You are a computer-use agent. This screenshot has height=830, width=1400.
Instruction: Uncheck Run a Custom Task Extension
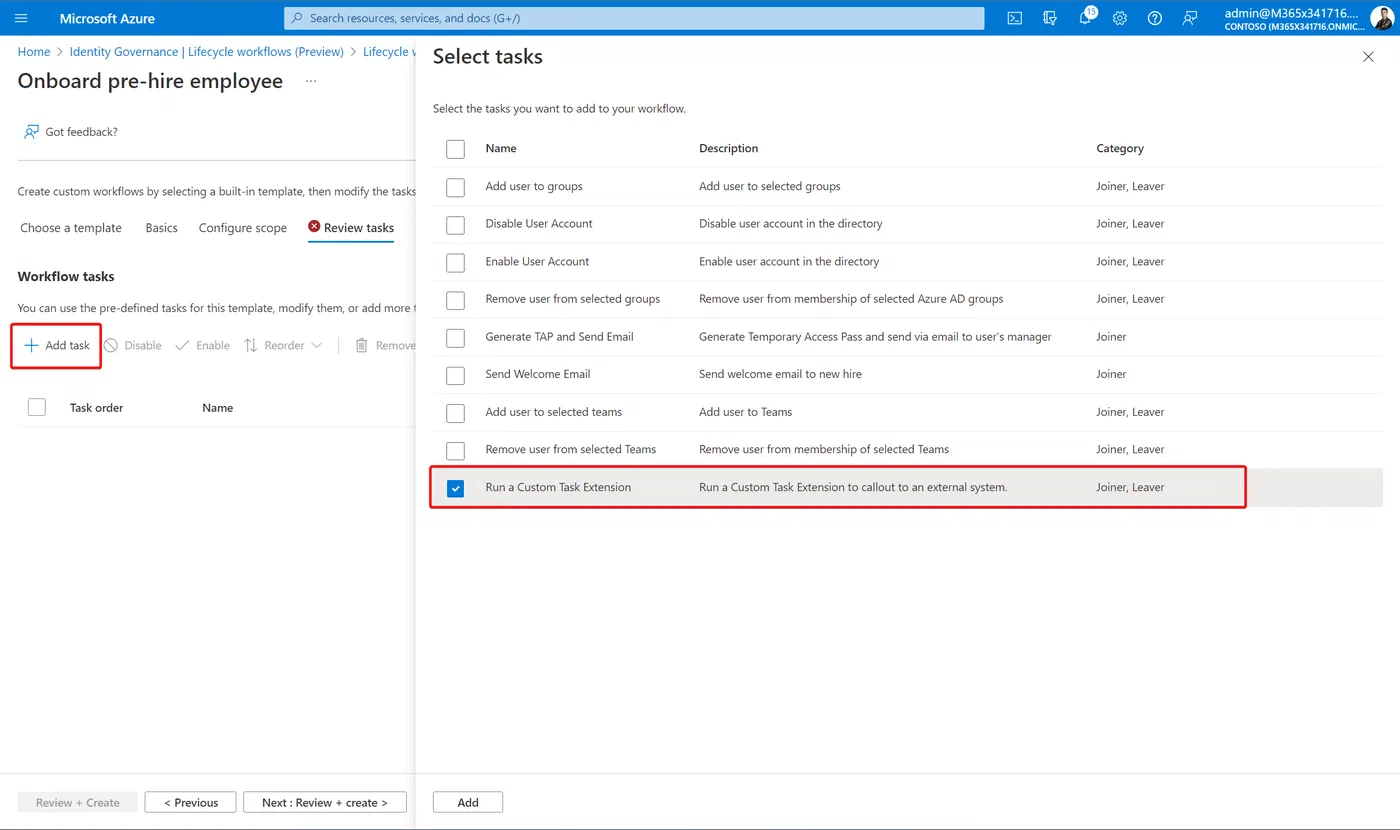coord(455,488)
